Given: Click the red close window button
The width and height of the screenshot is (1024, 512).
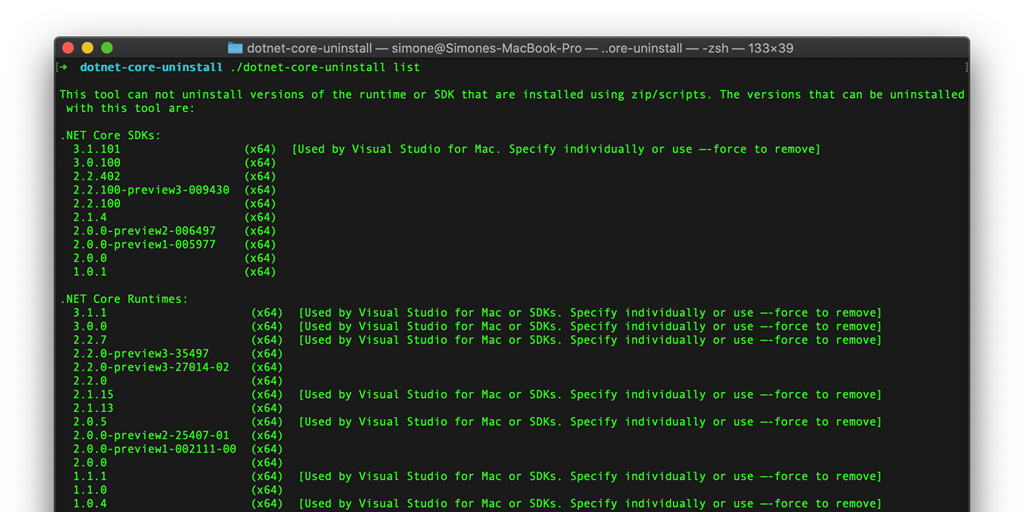Looking at the screenshot, I should 69,48.
